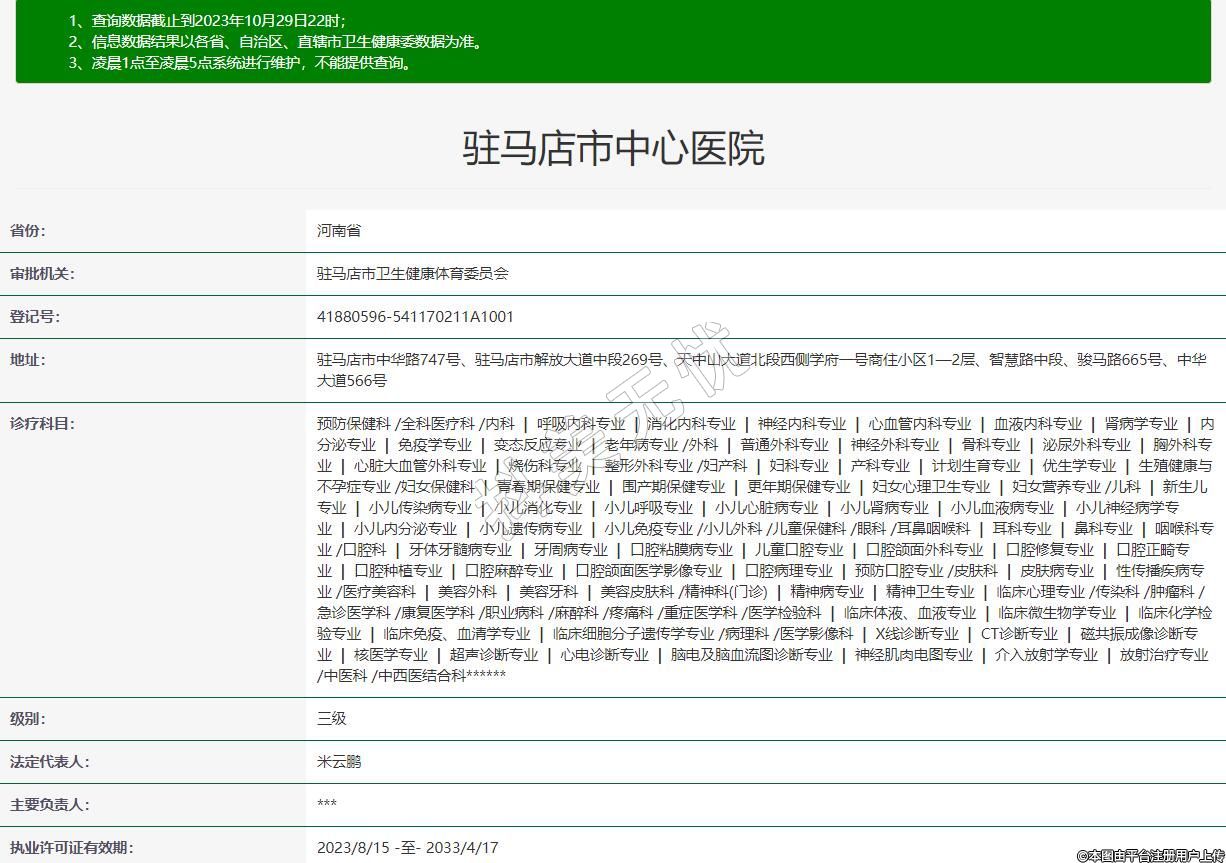Click the 河南省 province value
The height and width of the screenshot is (863, 1226).
339,231
